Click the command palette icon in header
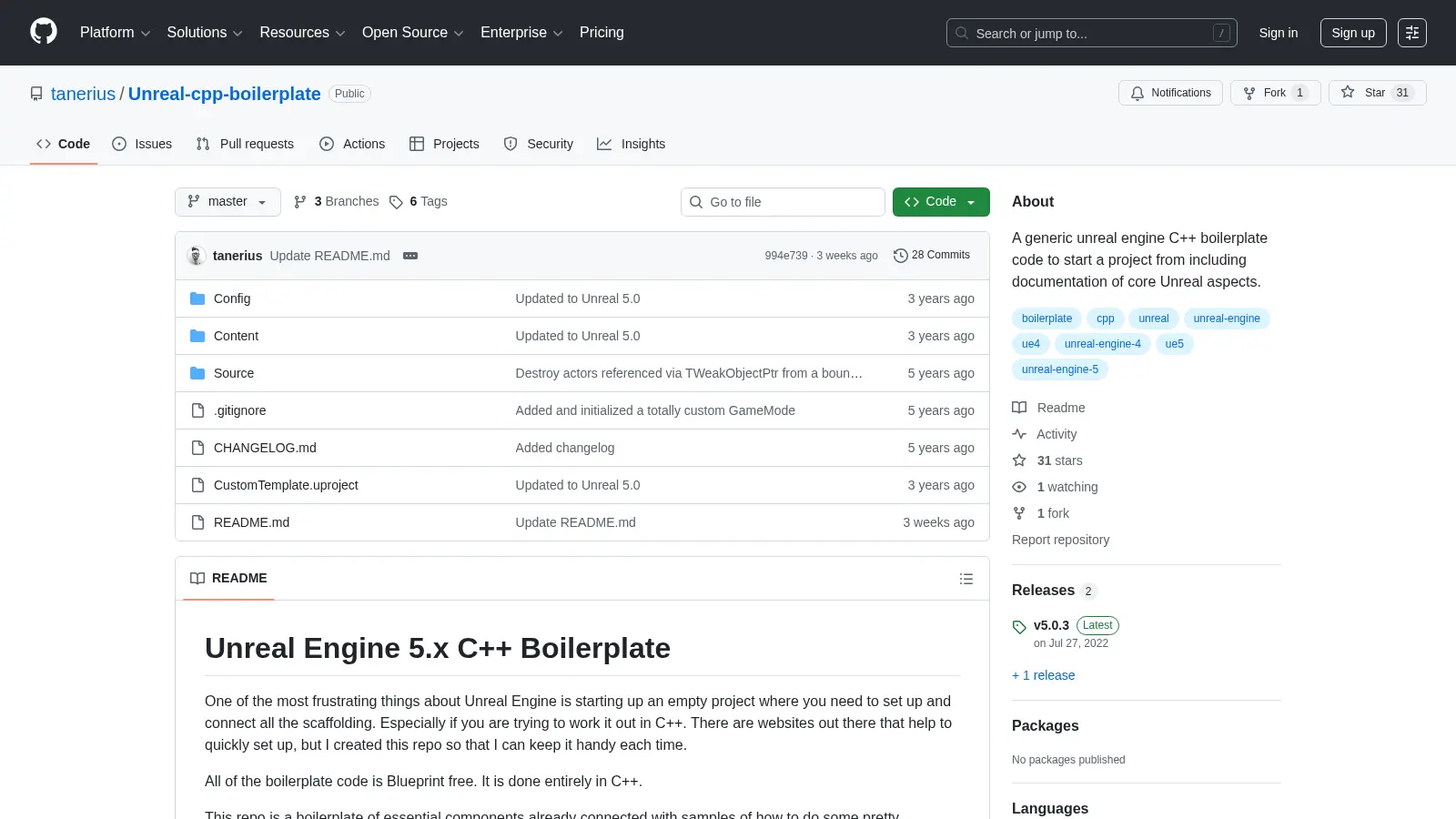Image resolution: width=1456 pixels, height=819 pixels. (1412, 33)
